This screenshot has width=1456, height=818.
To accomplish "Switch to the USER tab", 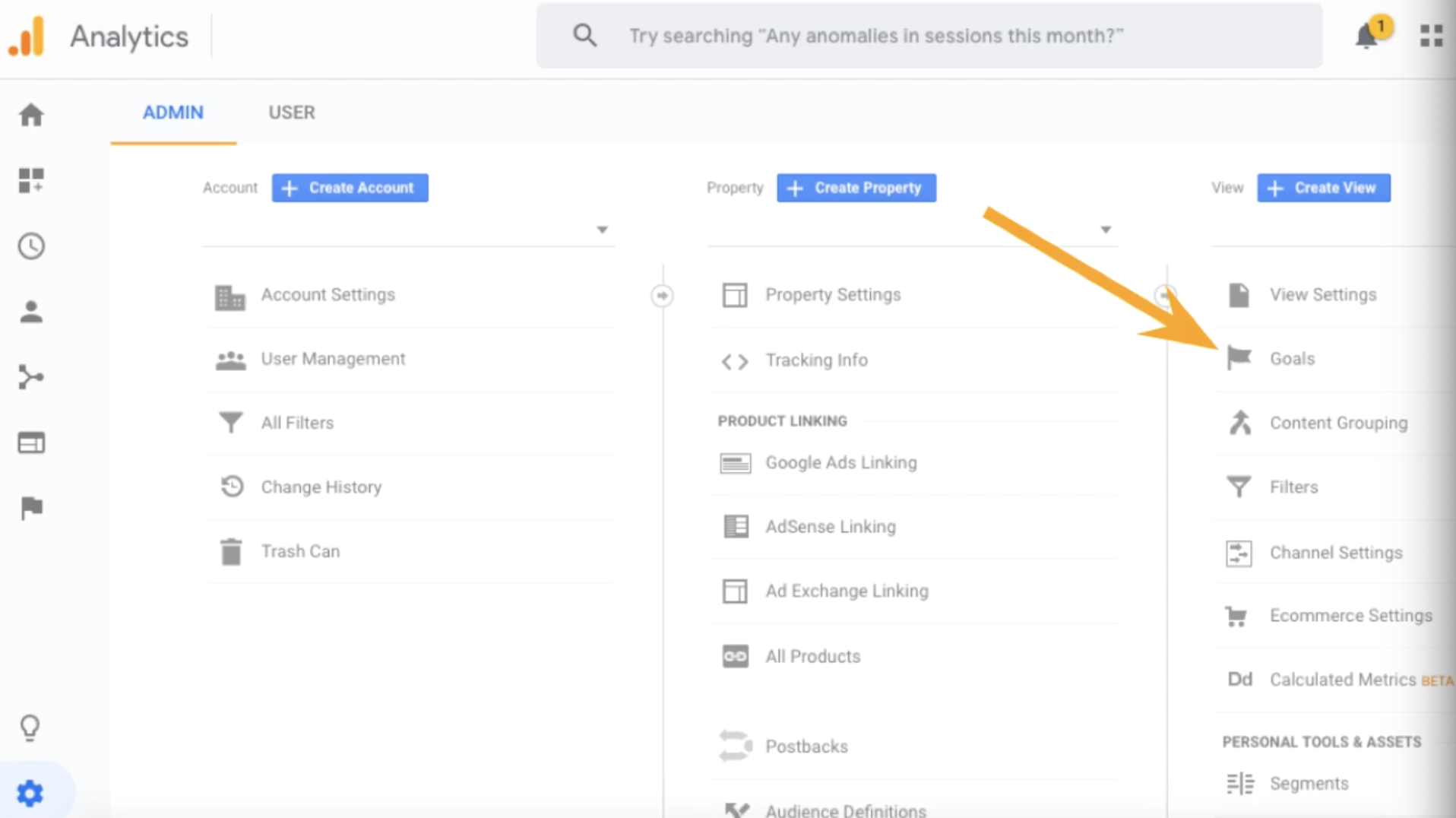I will 291,113.
